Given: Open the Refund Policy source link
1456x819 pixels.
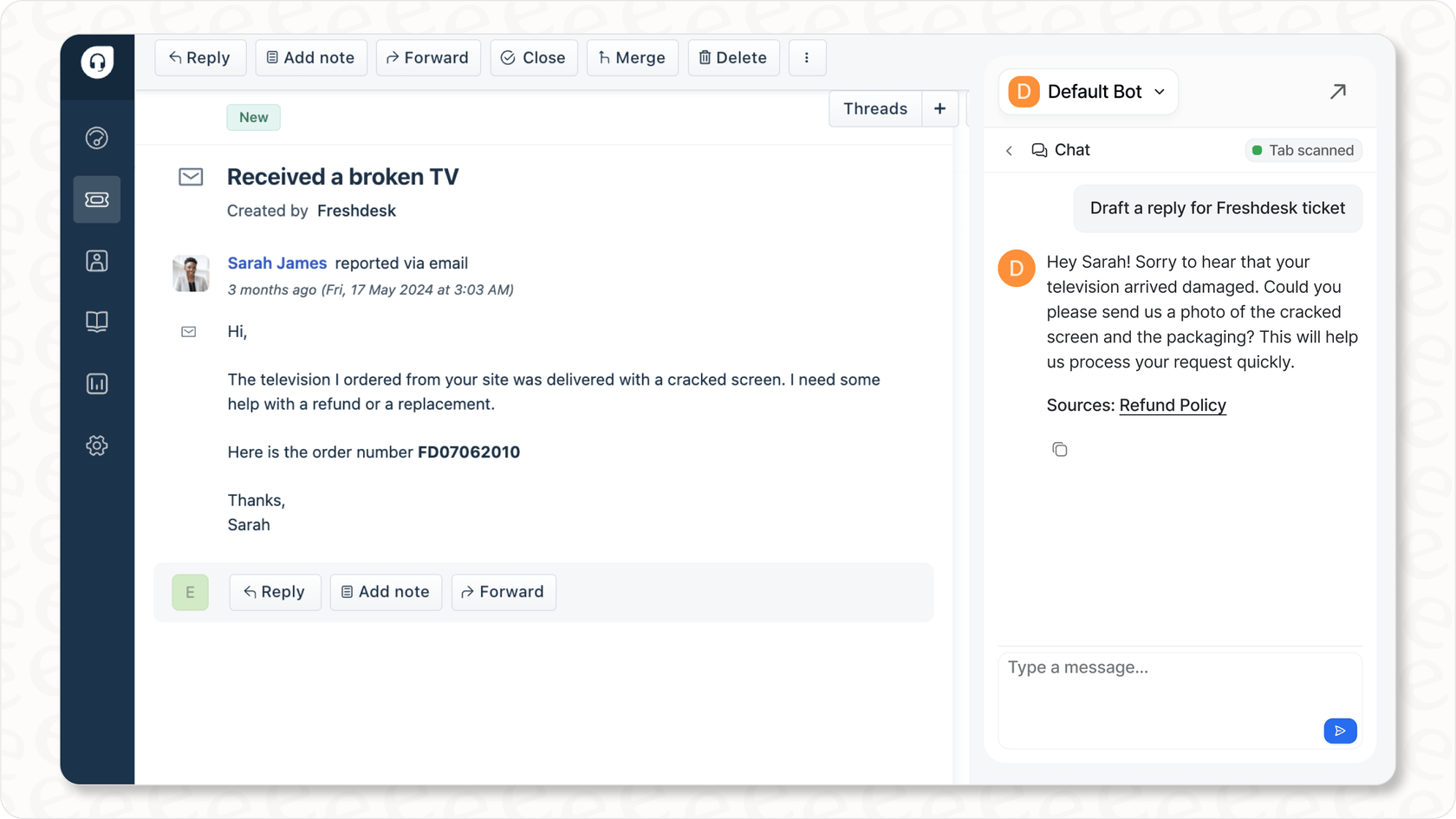Looking at the screenshot, I should coord(1172,405).
